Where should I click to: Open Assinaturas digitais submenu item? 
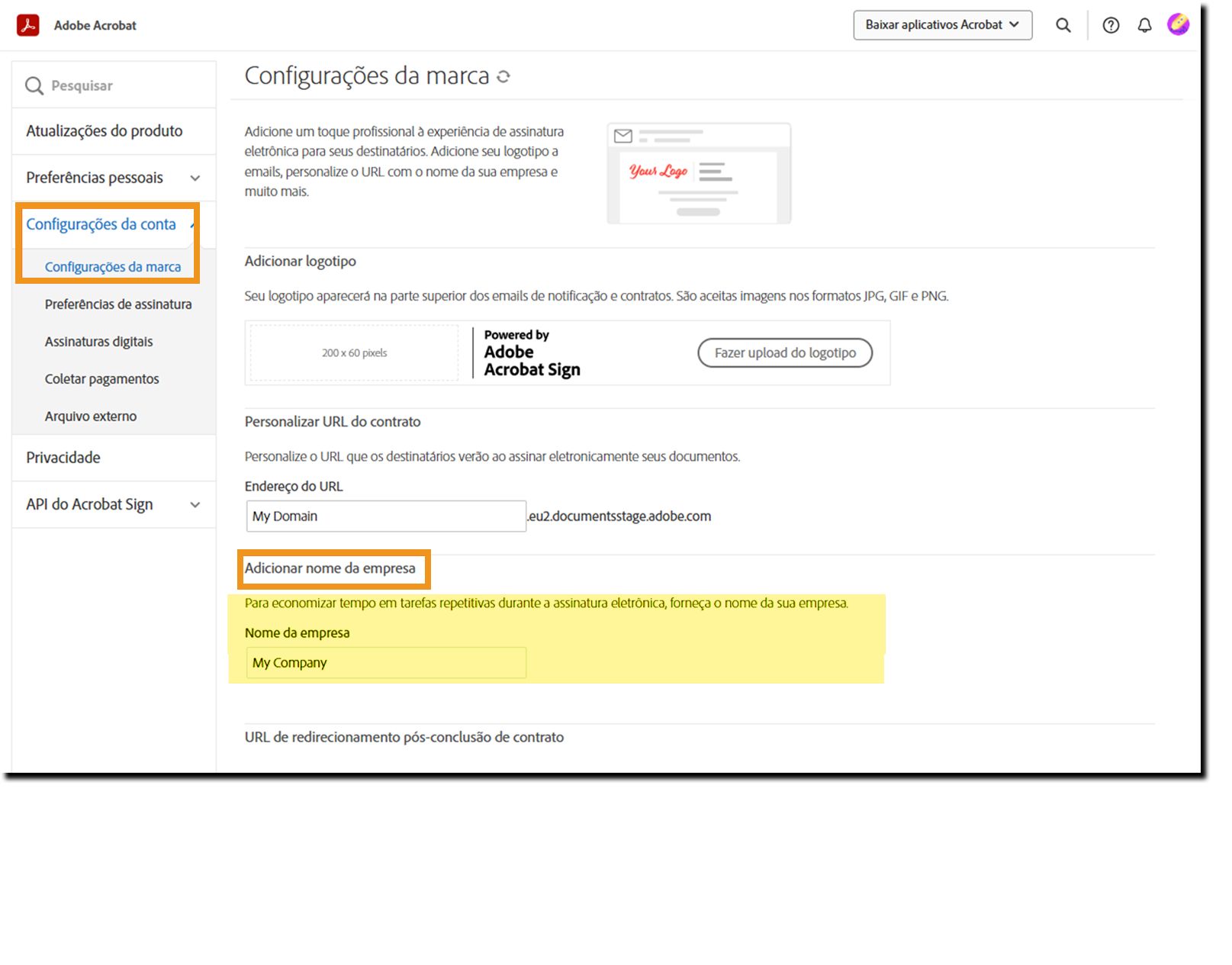(x=99, y=342)
